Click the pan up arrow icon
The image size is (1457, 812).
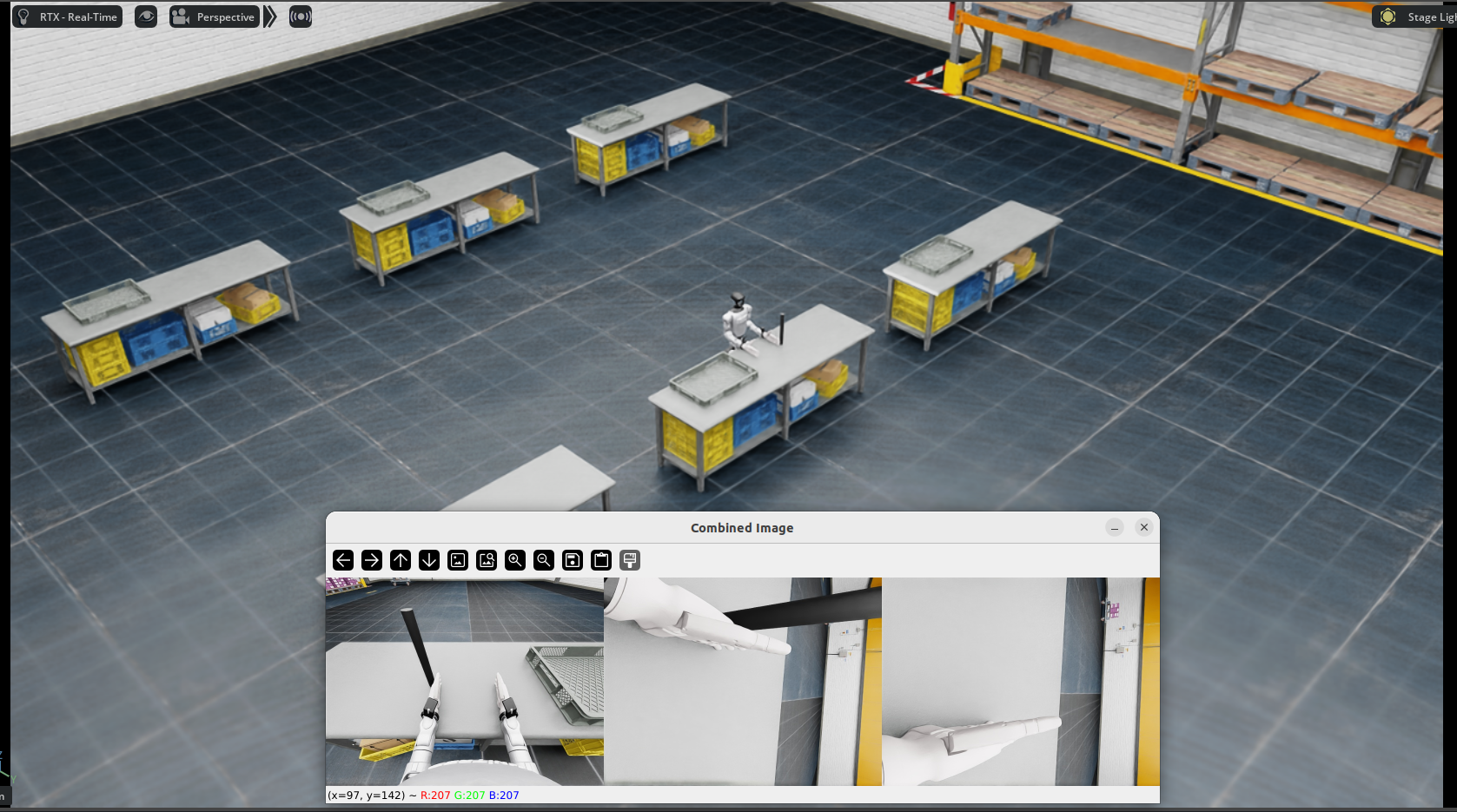coord(401,560)
